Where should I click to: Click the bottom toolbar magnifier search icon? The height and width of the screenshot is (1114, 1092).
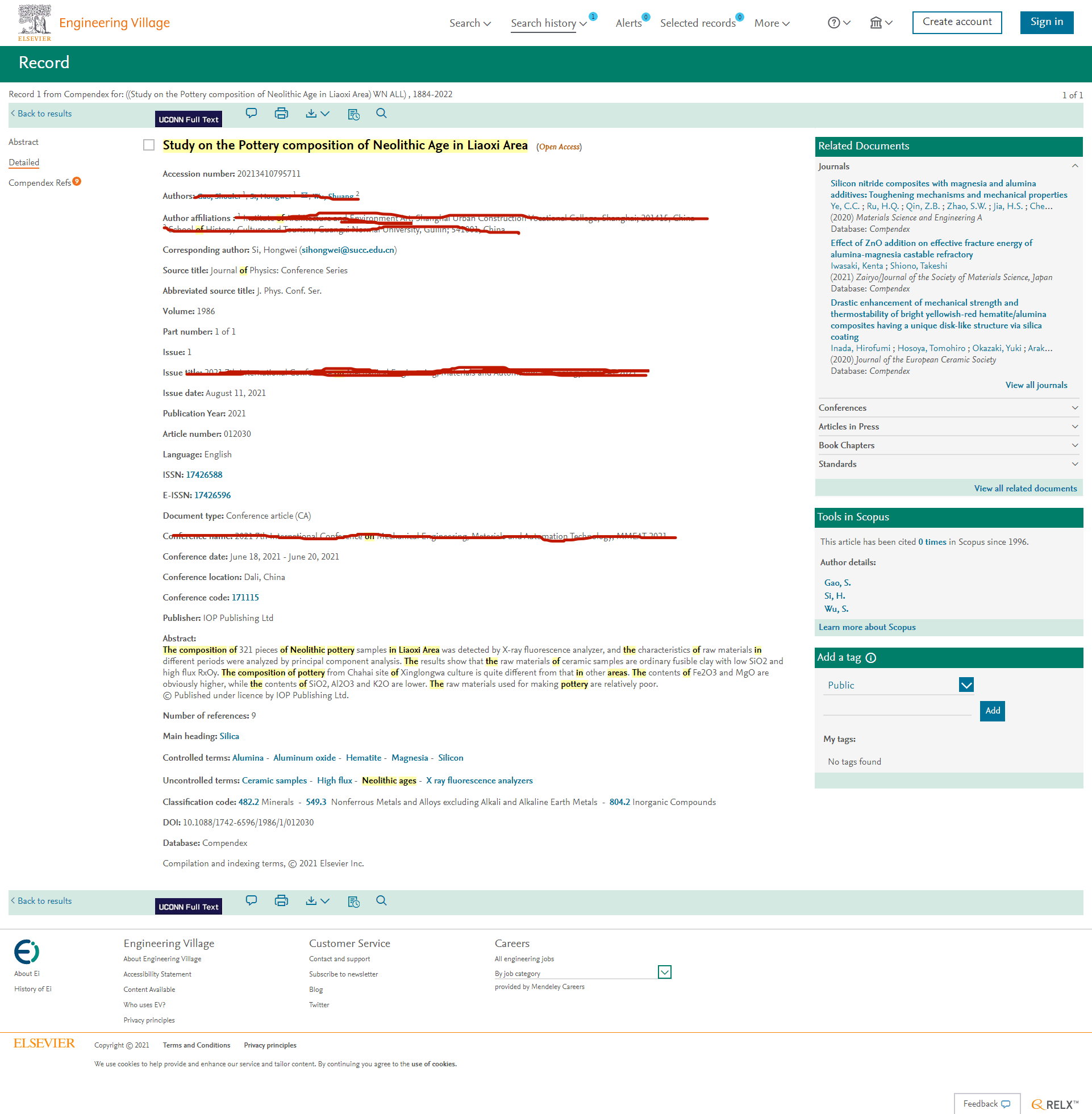pos(381,900)
